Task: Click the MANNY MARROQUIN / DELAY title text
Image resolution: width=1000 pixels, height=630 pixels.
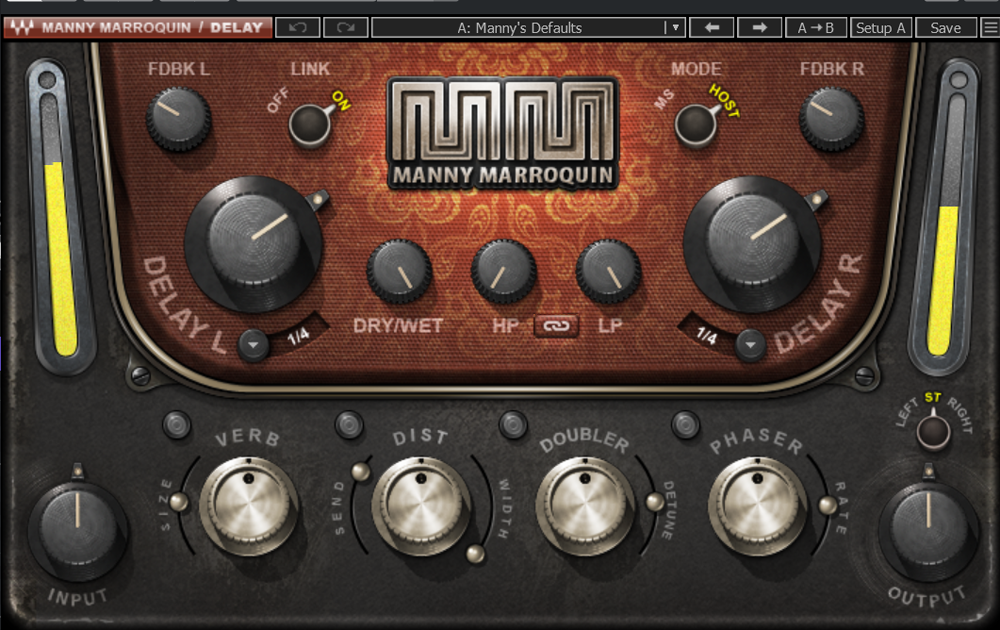Action: [x=152, y=27]
